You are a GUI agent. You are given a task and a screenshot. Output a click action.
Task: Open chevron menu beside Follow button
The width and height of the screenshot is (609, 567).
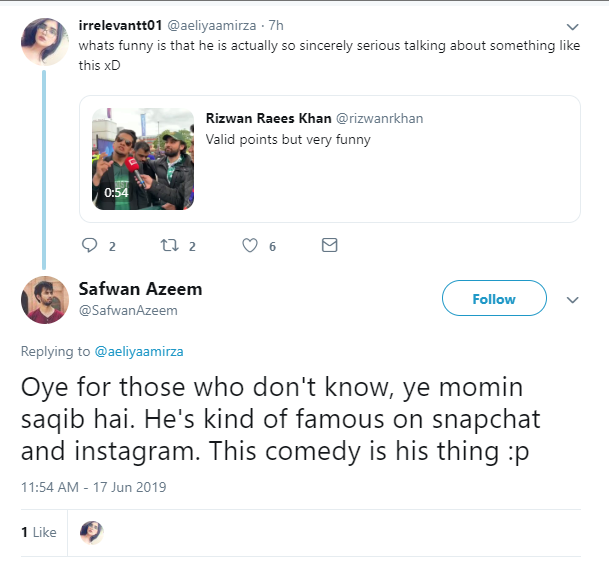coord(573,299)
